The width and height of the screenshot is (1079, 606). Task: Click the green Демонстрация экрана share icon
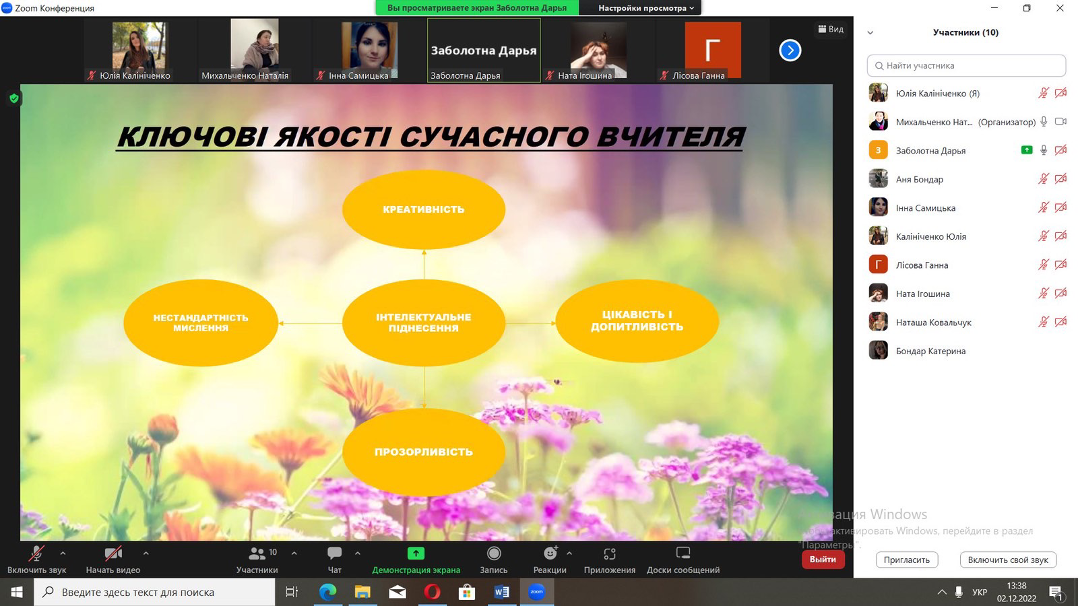click(416, 554)
